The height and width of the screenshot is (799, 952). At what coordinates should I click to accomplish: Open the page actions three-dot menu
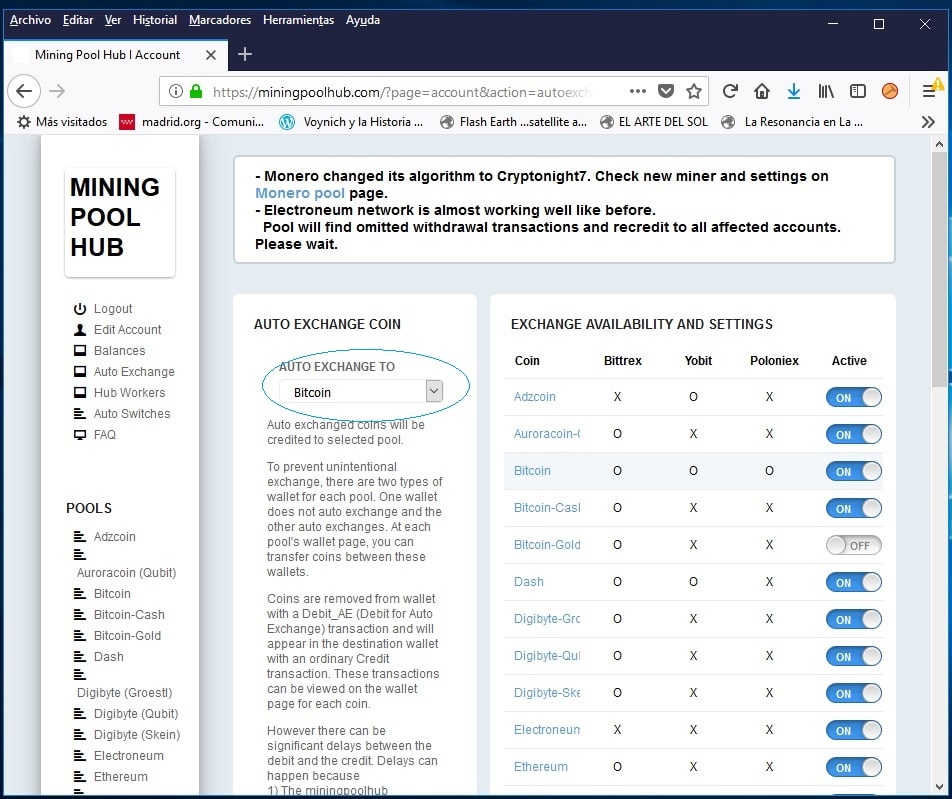(637, 91)
